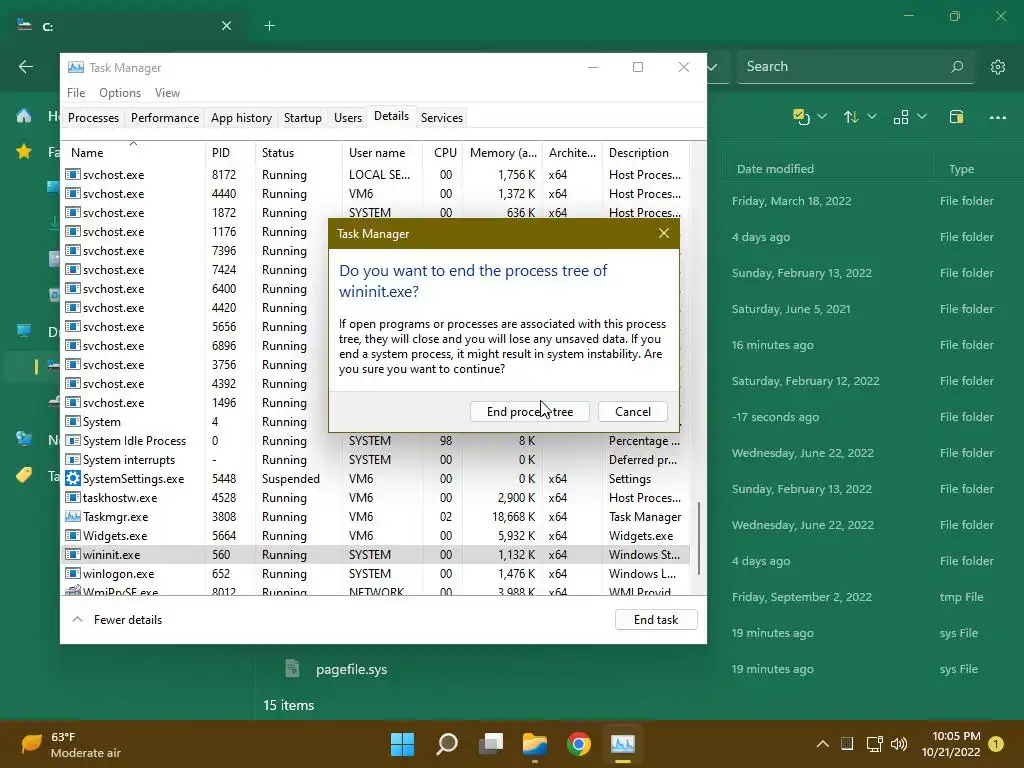The image size is (1024, 768).
Task: Expand the layout options dropdown arrow
Action: click(921, 116)
